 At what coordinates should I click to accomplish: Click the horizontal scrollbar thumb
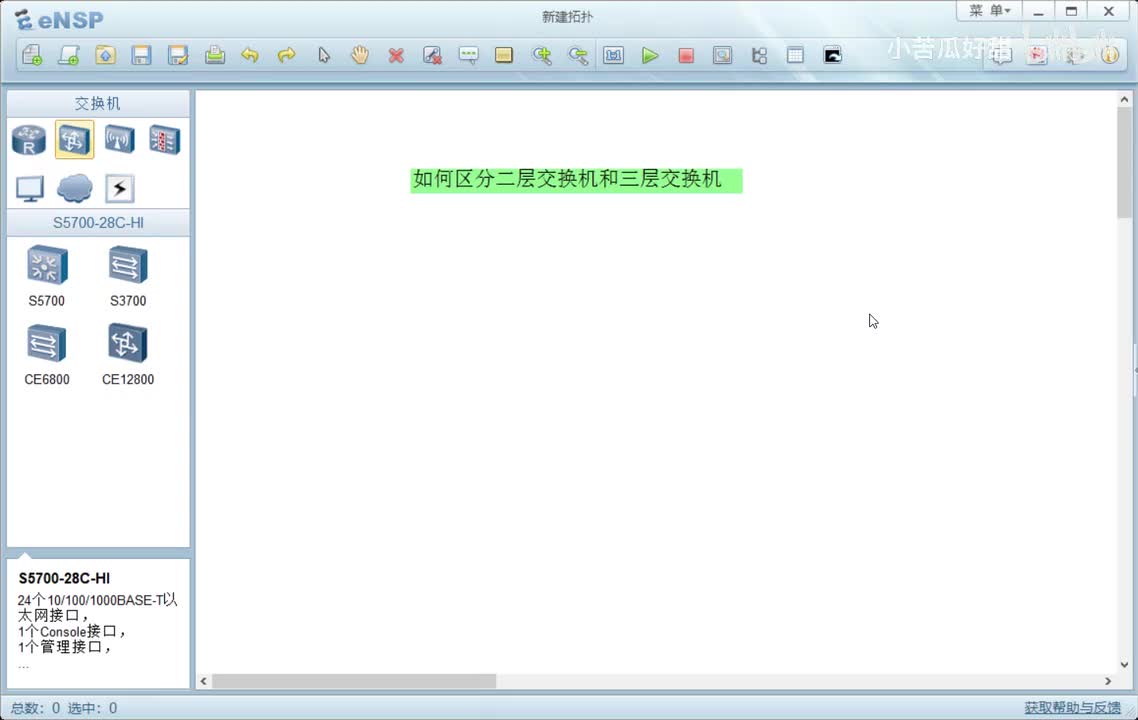[x=354, y=681]
